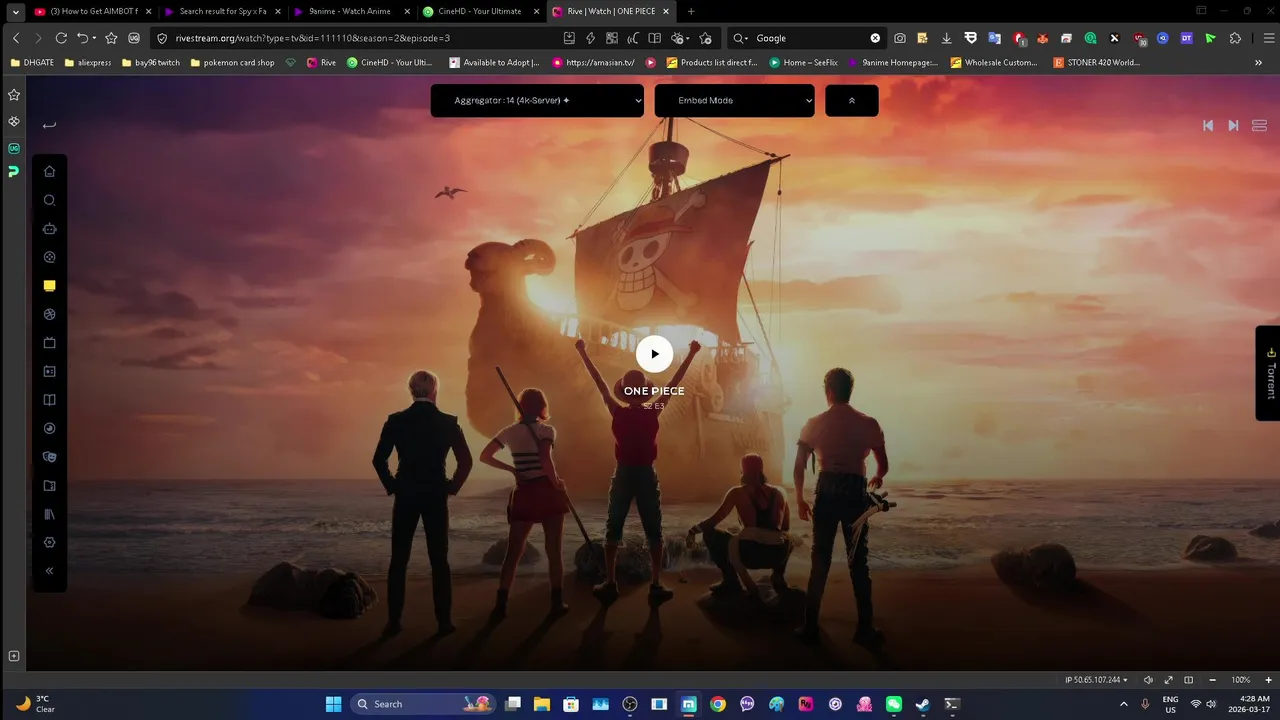Open Rive settings gear icon
The width and height of the screenshot is (1280, 720).
49,543
